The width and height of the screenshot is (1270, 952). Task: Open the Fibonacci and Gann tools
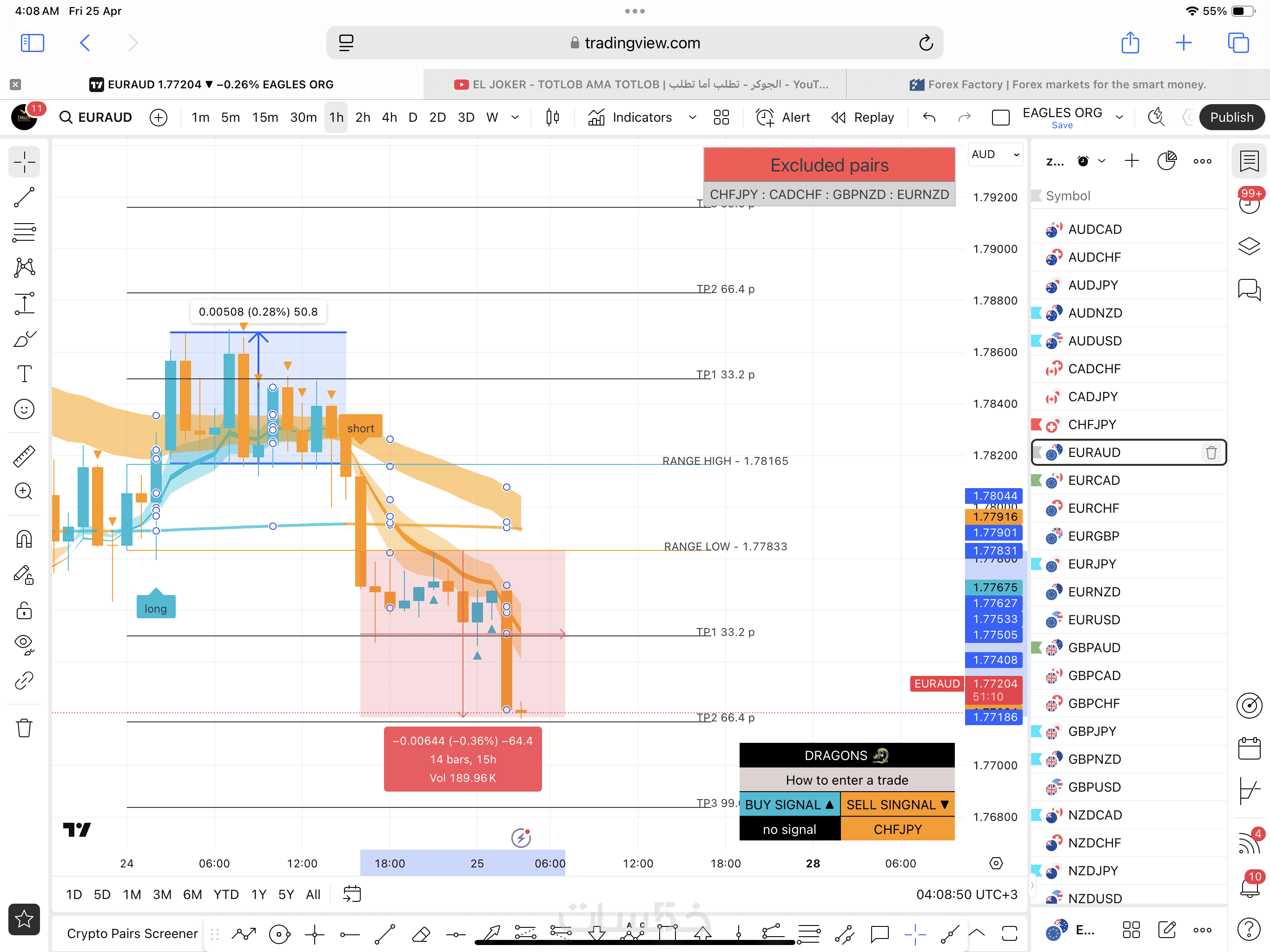click(24, 232)
